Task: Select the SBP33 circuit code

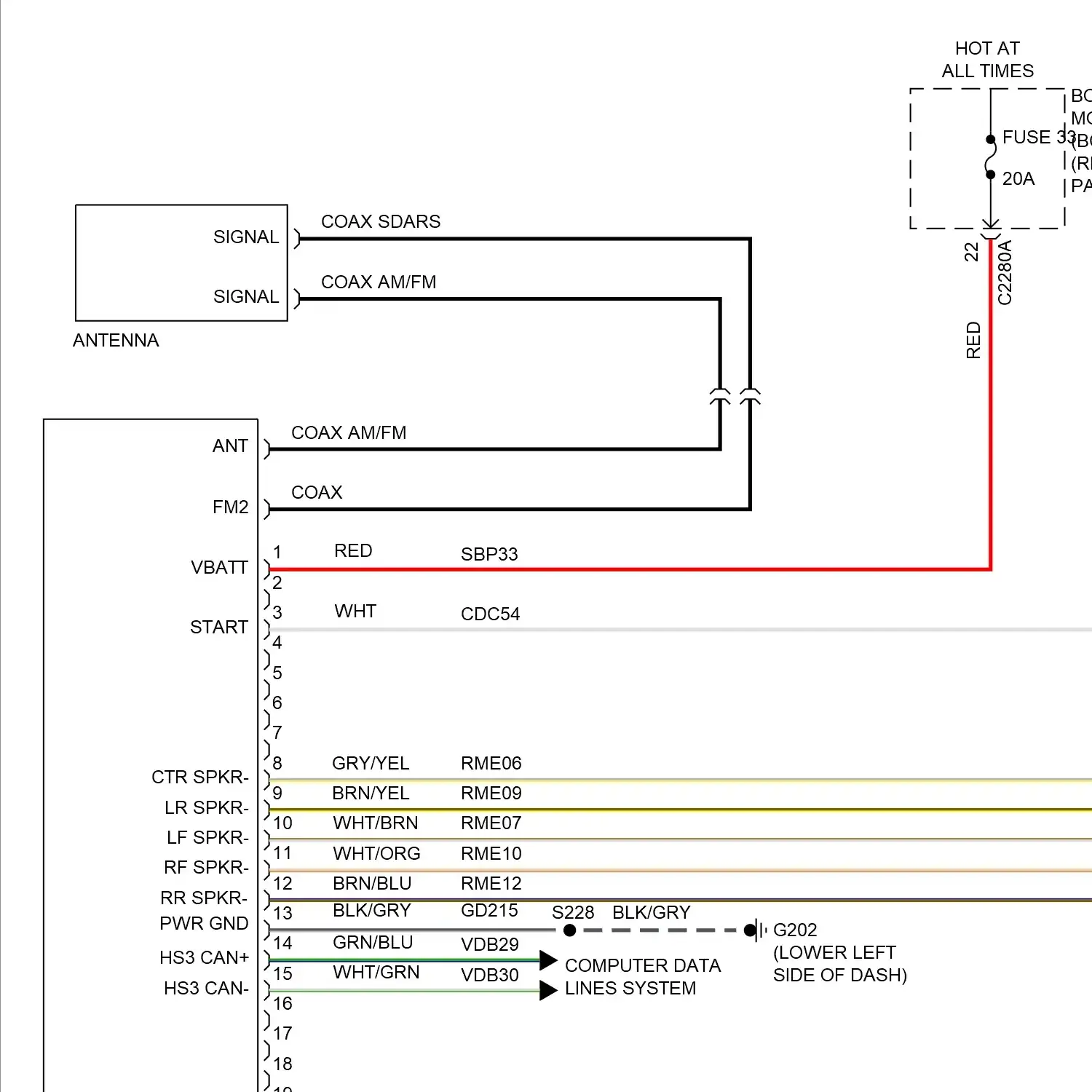Action: pos(489,554)
